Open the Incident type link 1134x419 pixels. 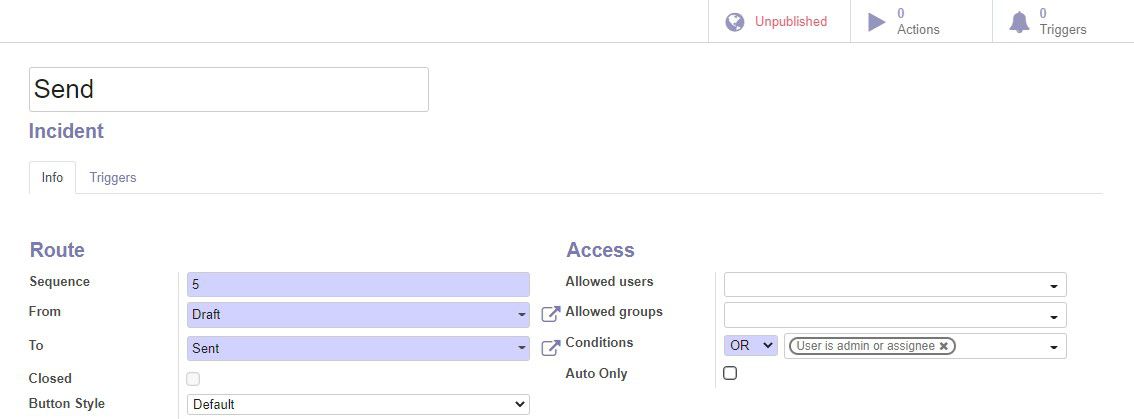click(x=67, y=131)
